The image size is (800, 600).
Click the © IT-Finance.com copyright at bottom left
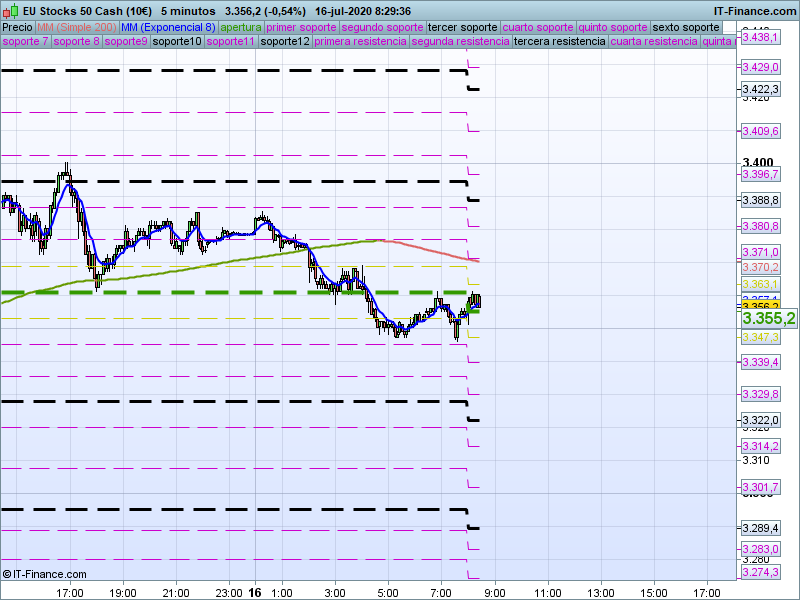tap(45, 574)
